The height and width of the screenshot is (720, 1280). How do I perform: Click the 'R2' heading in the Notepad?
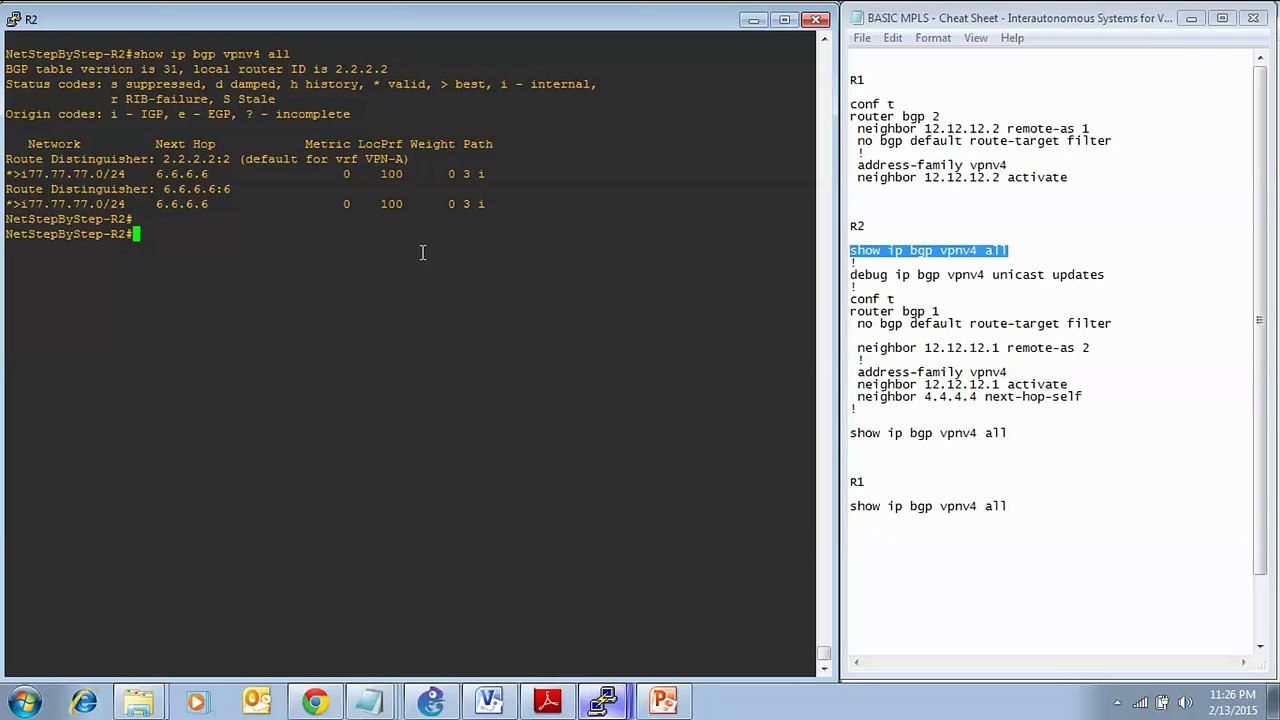click(857, 226)
